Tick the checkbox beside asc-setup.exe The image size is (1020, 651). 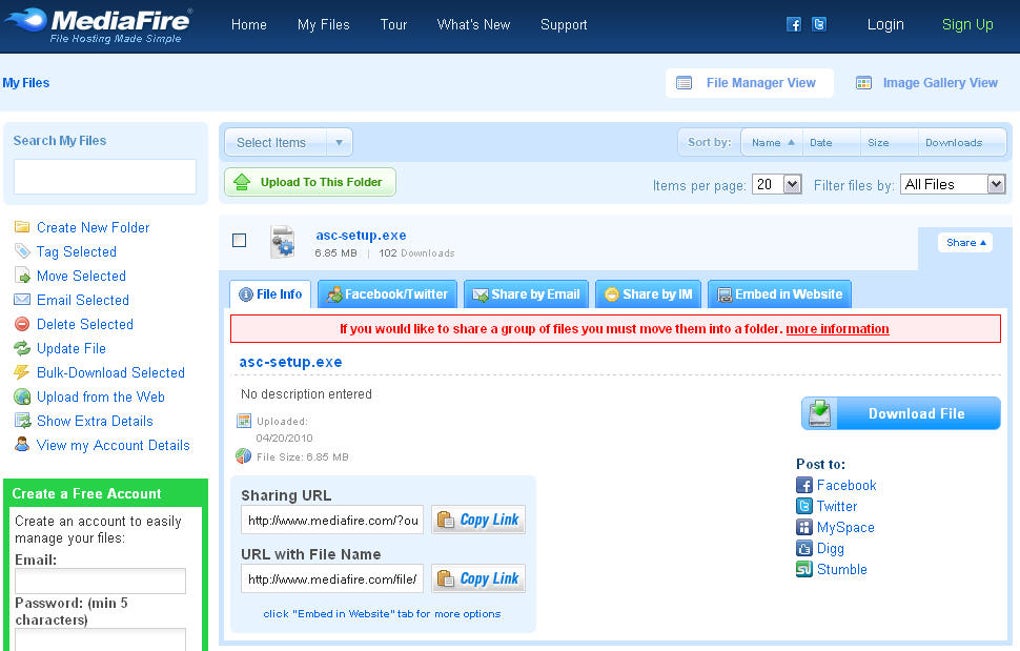pos(239,241)
